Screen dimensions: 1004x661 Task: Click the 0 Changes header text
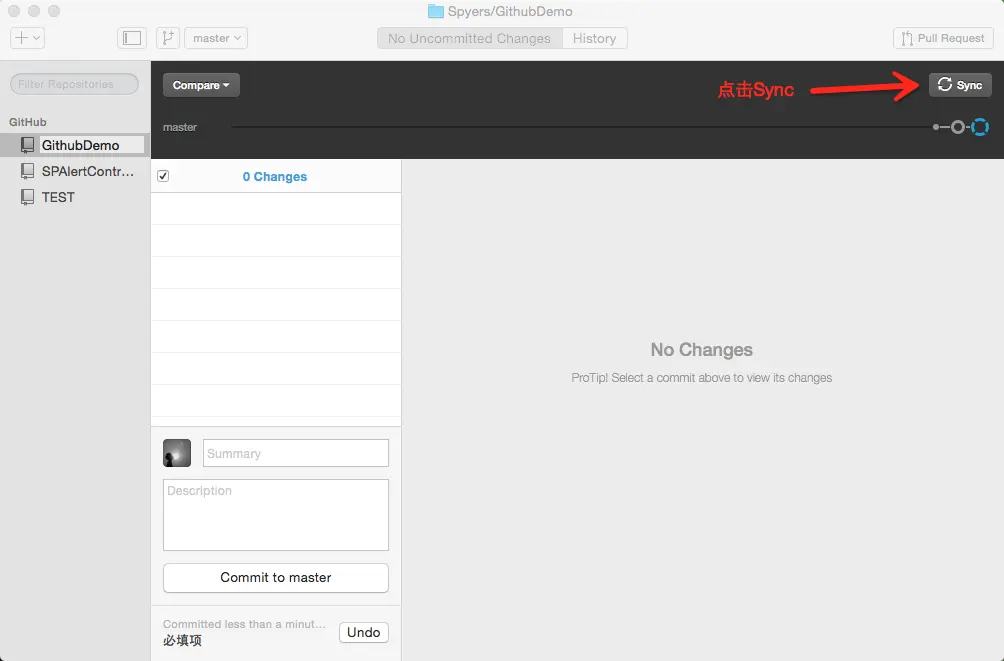point(275,177)
